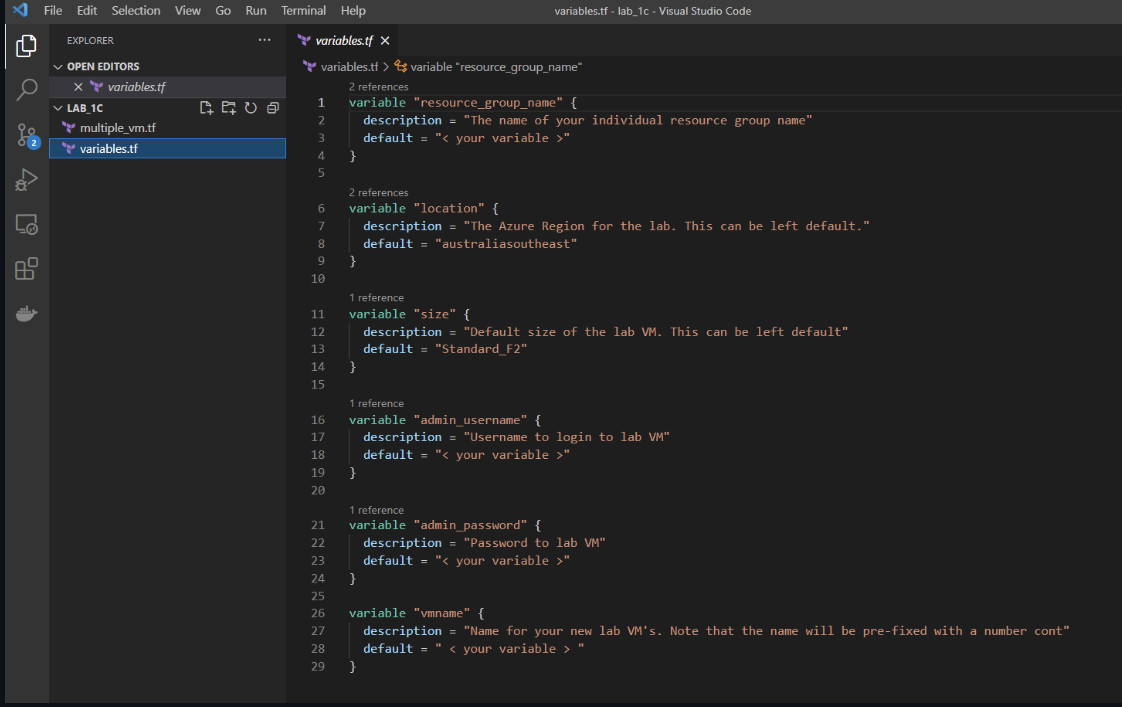
Task: Collapse the LAB_1C folder section
Action: [58, 108]
